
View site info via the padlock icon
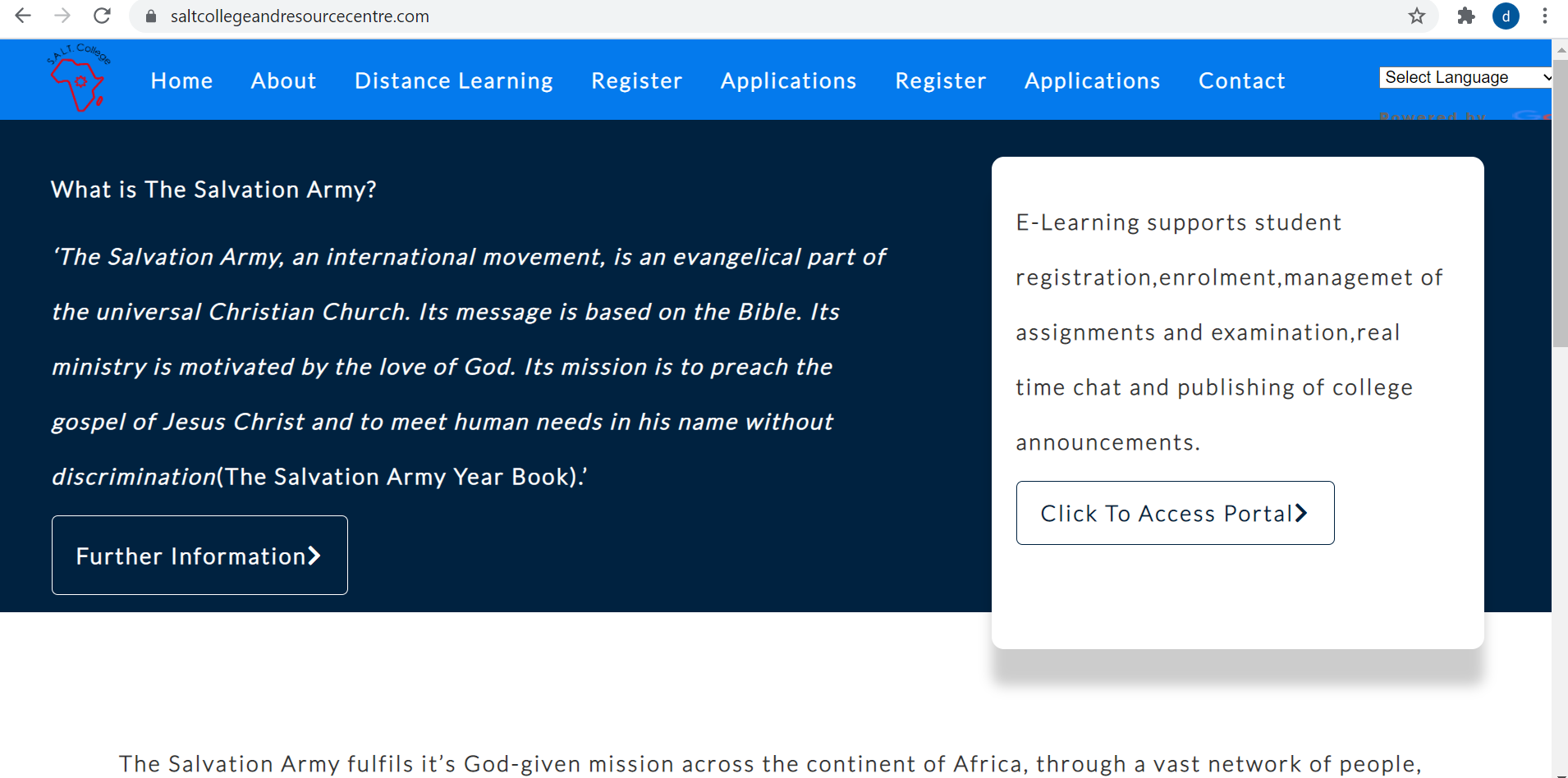[x=151, y=16]
